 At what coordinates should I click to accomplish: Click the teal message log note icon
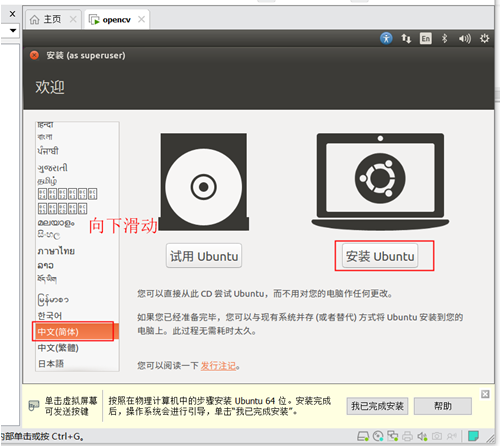473,435
